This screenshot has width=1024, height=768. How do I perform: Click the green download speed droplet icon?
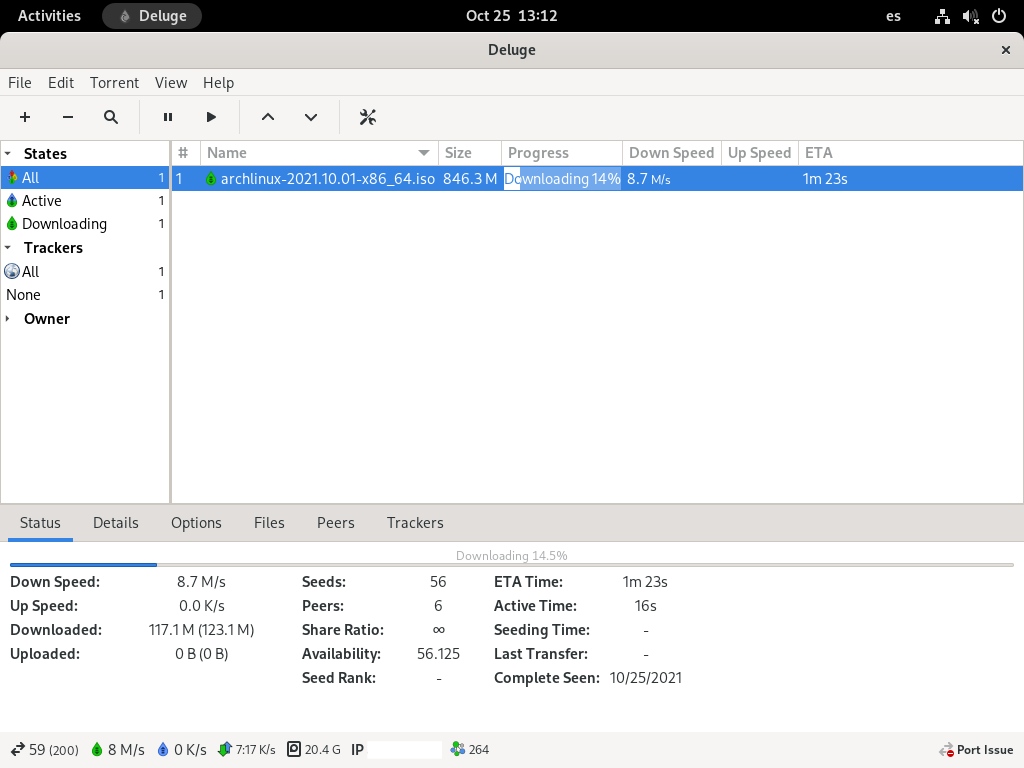[x=97, y=749]
